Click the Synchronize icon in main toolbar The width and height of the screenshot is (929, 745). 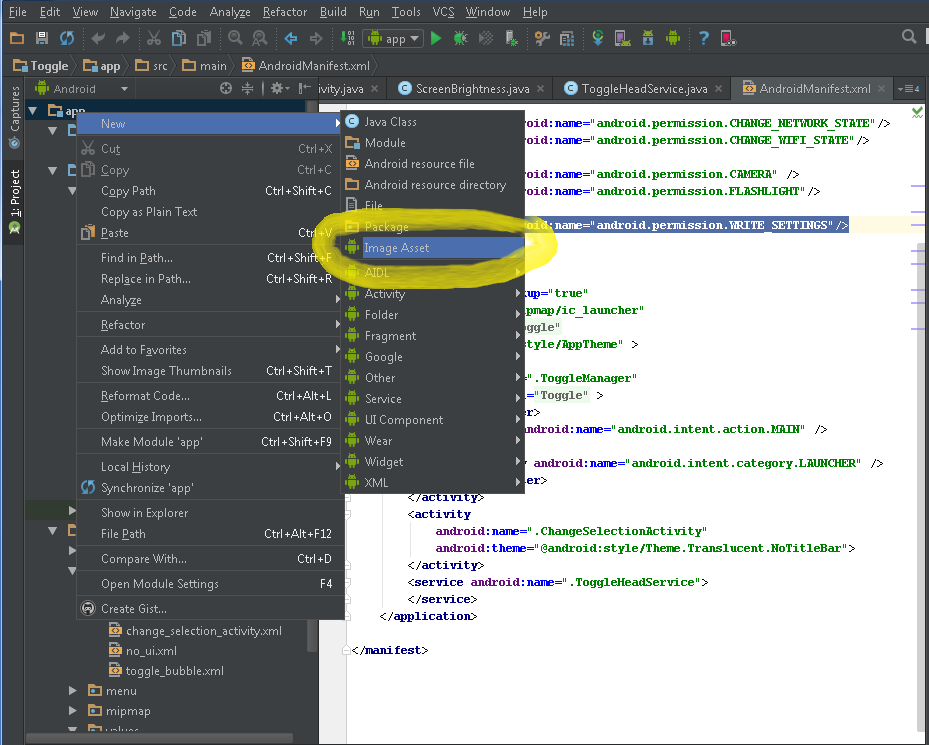click(67, 38)
